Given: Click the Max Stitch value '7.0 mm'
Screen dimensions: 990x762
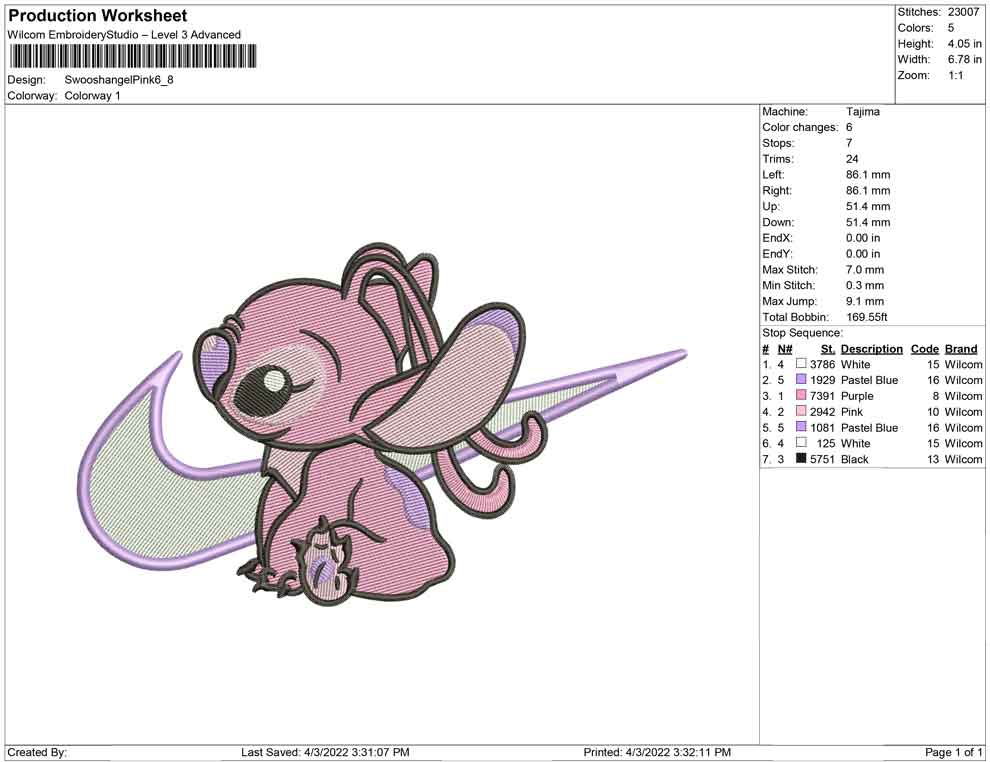Looking at the screenshot, I should pos(865,270).
